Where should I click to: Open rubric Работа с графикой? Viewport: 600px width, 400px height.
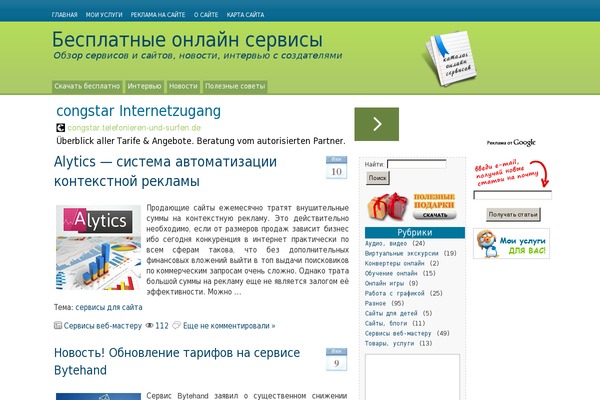395,293
